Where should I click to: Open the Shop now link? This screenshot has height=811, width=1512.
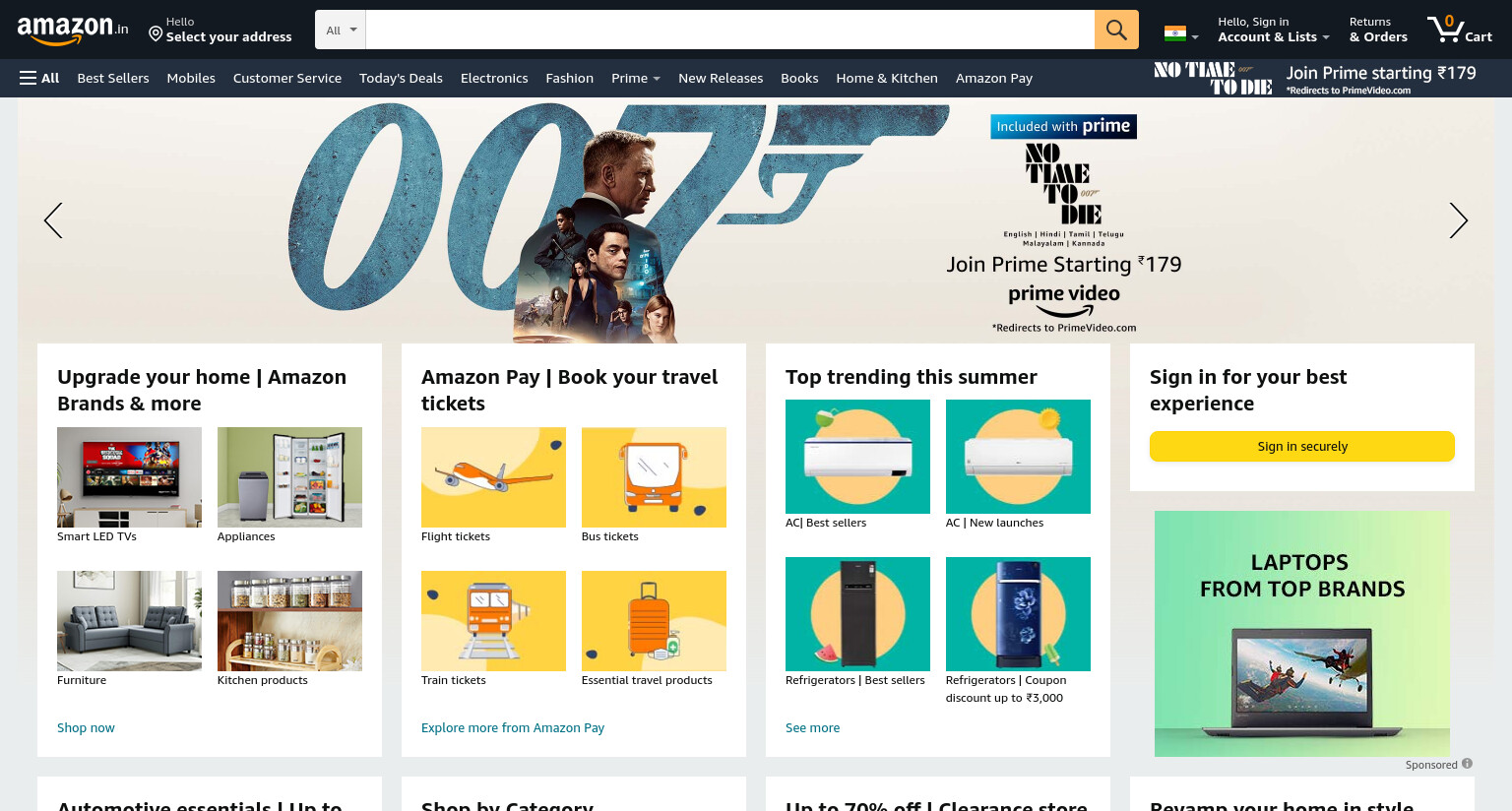coord(86,727)
